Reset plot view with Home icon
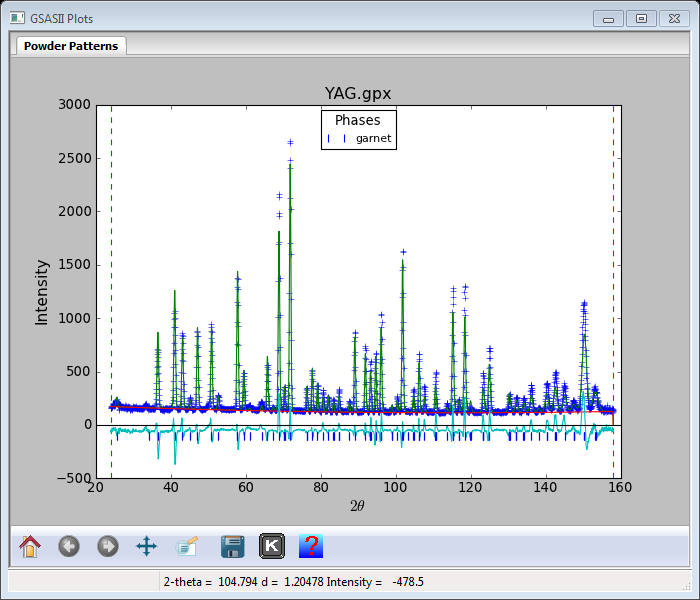700x600 pixels. click(x=30, y=546)
